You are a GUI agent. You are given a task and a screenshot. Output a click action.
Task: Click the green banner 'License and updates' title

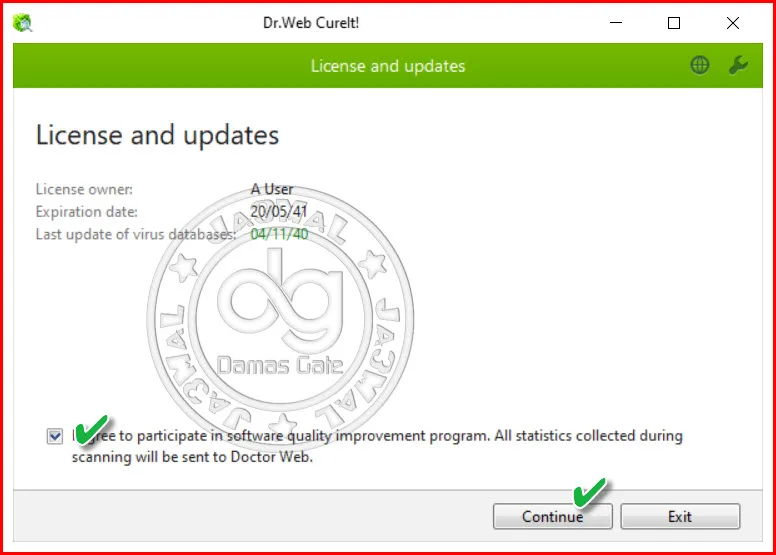[x=388, y=66]
